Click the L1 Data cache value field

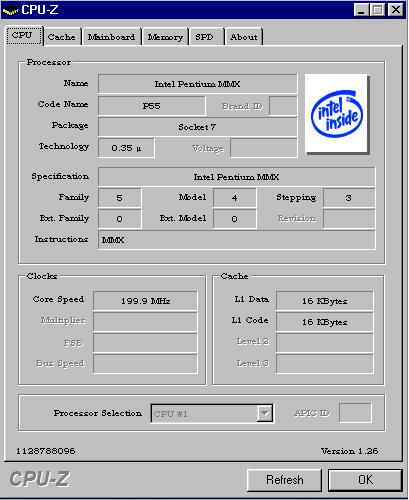click(x=325, y=301)
